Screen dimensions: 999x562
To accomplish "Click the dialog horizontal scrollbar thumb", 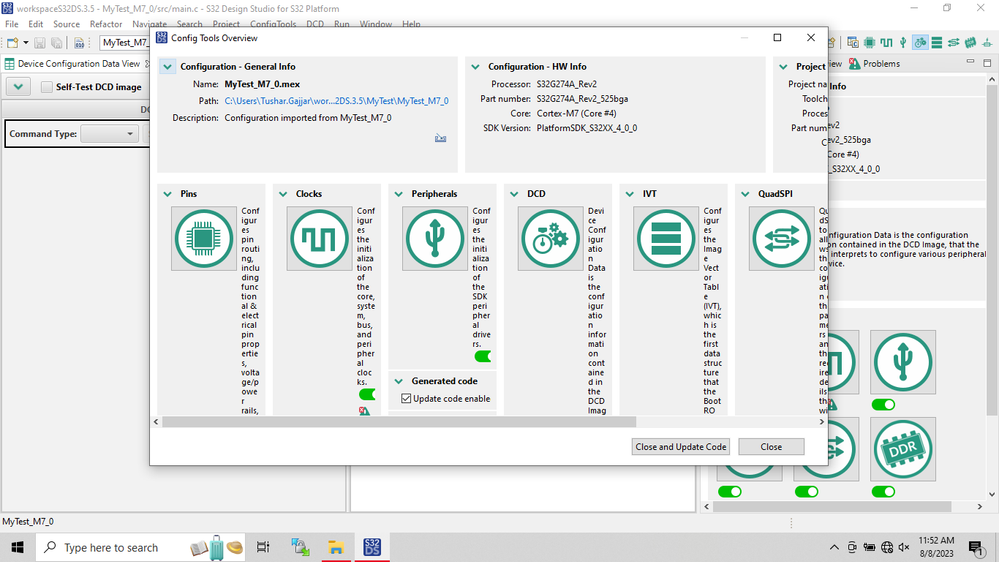I will point(399,422).
